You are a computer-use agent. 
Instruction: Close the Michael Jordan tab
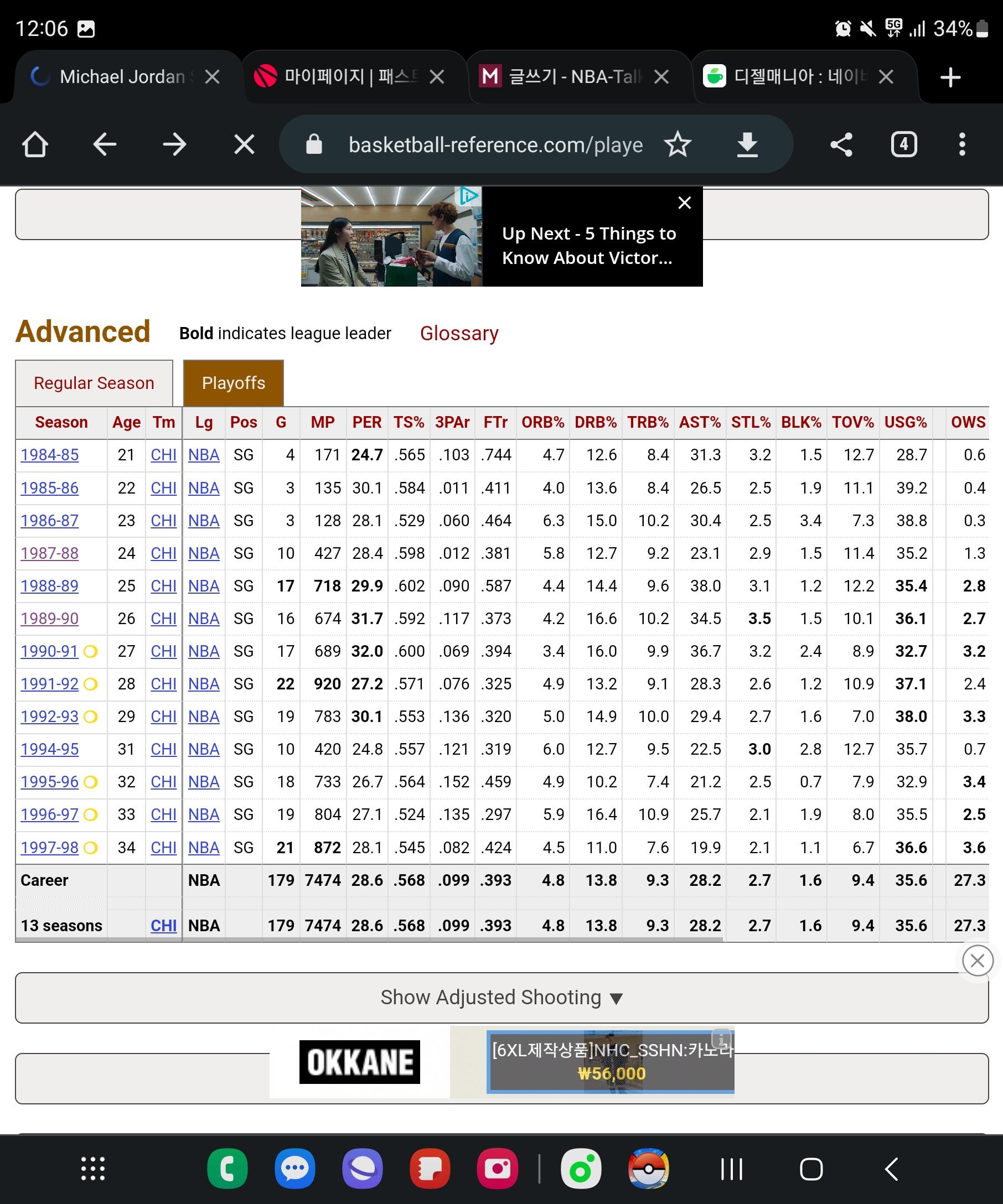(212, 77)
